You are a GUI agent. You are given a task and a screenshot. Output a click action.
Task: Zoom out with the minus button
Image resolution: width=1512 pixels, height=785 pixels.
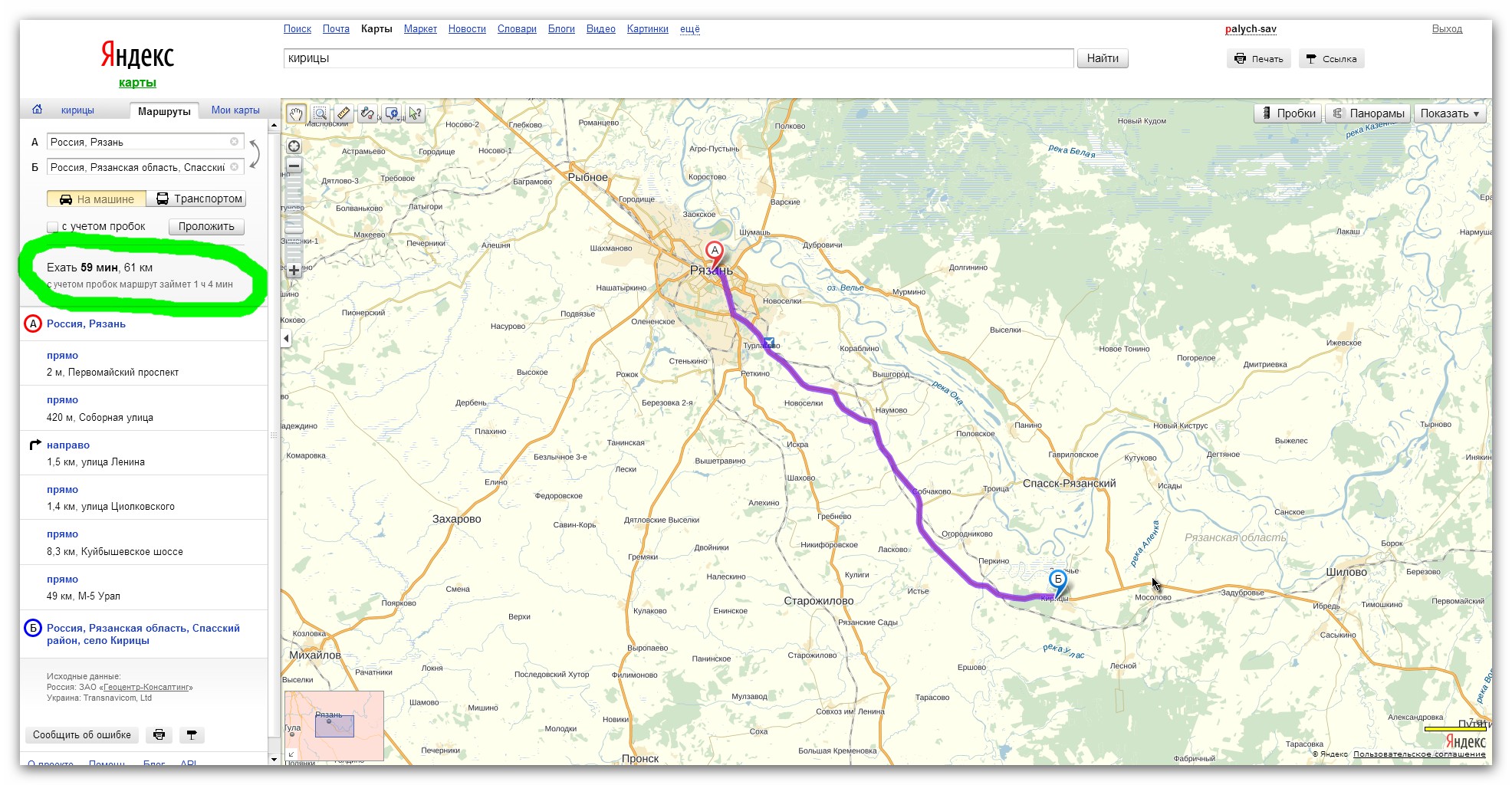[294, 166]
